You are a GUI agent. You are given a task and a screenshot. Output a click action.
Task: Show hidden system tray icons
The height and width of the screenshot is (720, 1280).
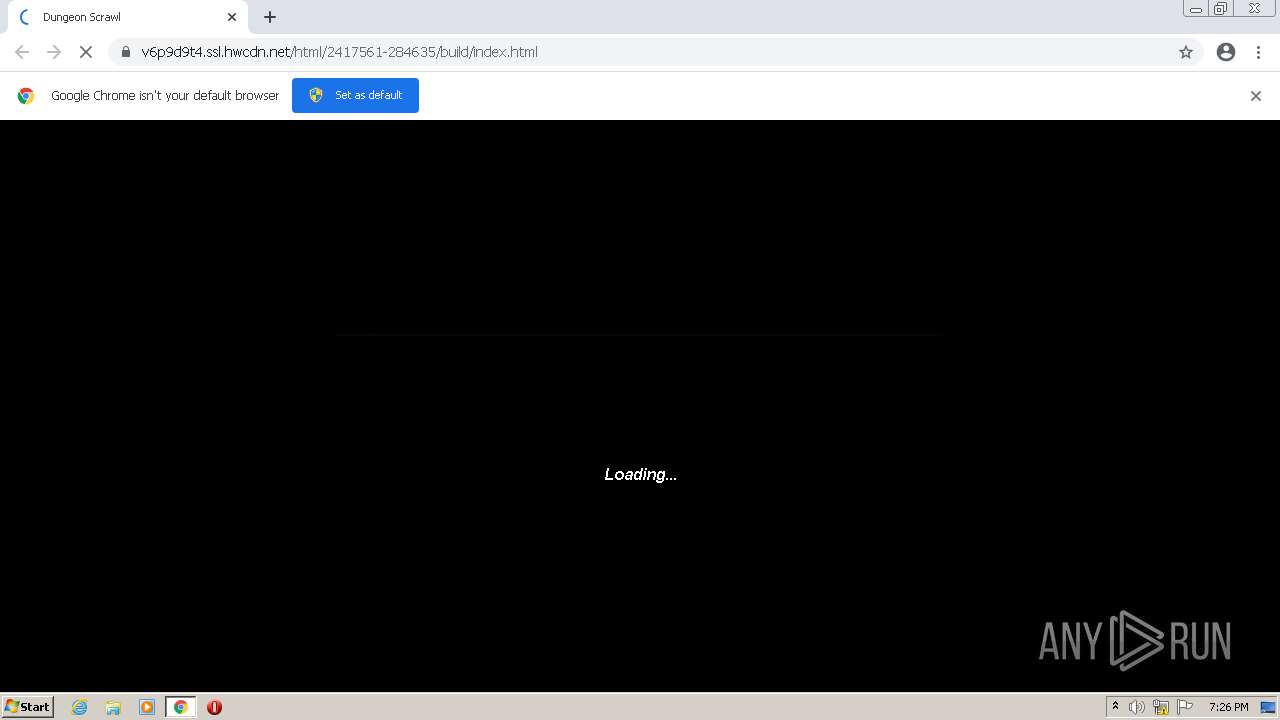point(1115,707)
